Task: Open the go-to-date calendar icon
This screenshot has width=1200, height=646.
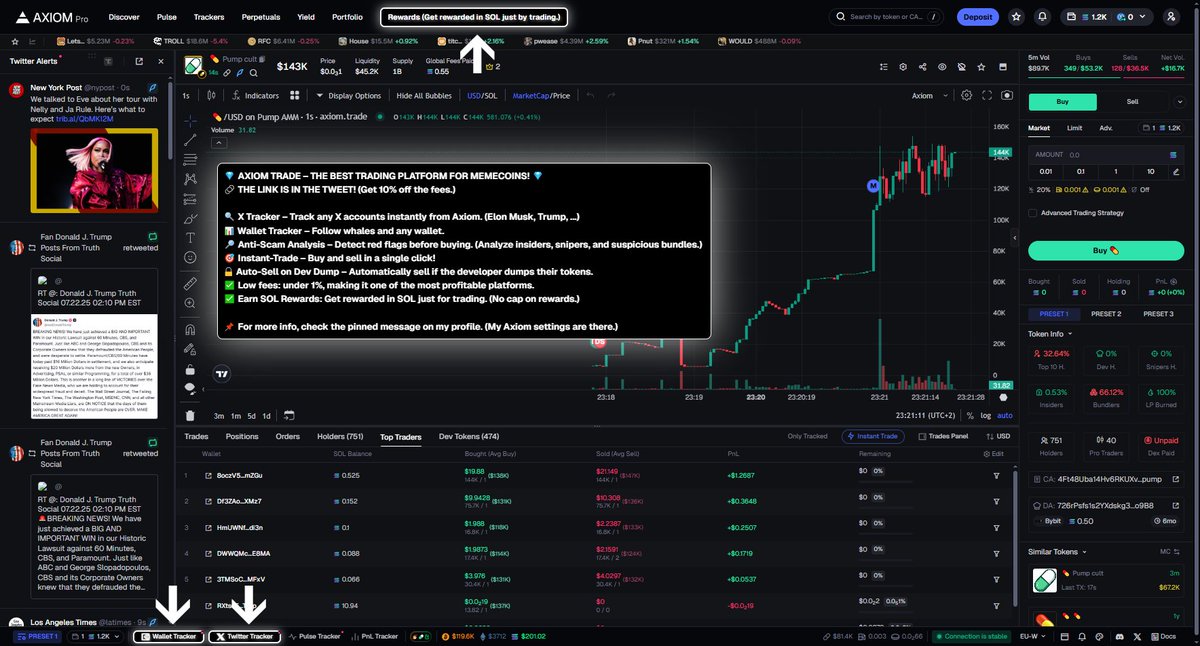Action: point(289,415)
